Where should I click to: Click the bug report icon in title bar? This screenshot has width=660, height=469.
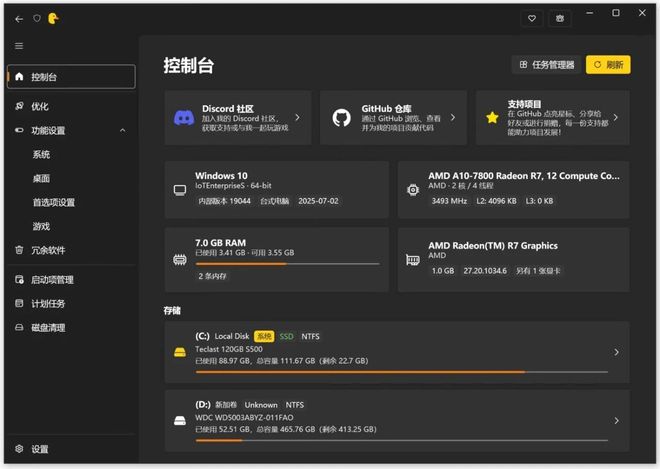click(x=560, y=18)
